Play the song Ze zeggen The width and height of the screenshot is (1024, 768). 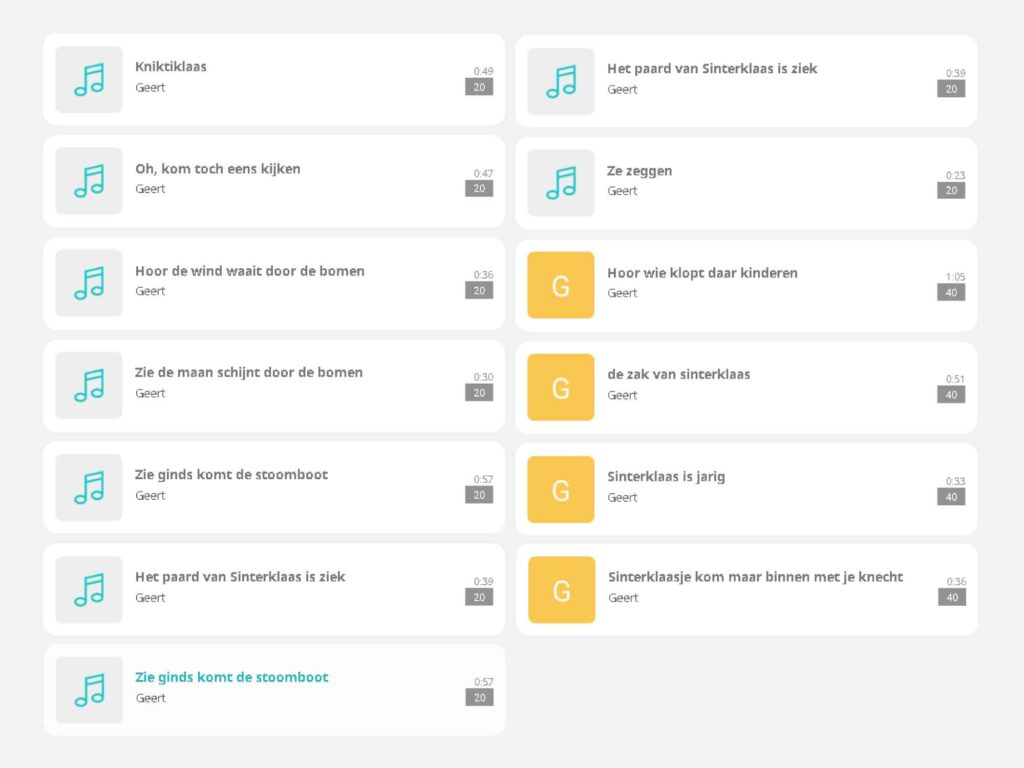(640, 171)
